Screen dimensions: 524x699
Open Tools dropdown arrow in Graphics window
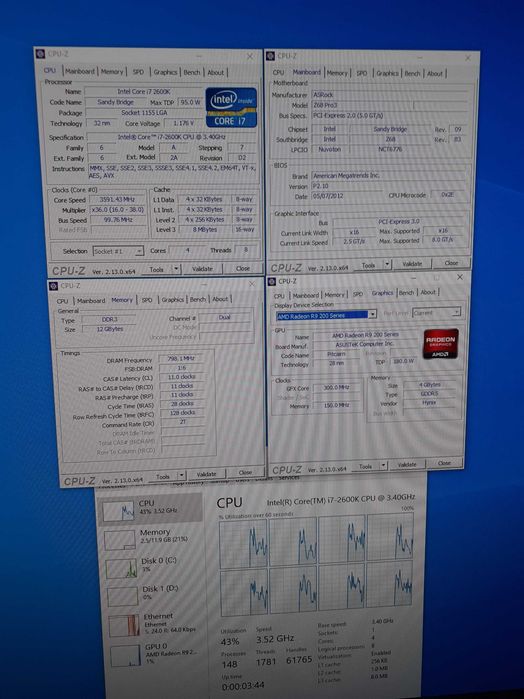point(384,465)
